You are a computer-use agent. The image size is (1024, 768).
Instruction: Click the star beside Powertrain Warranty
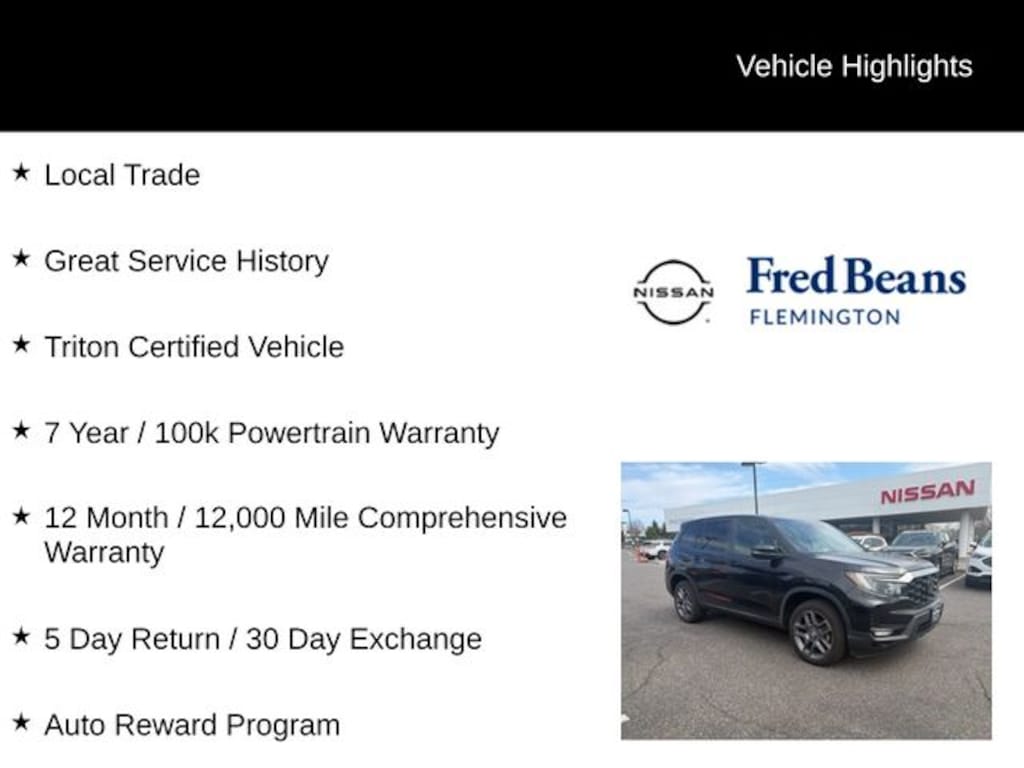point(21,431)
